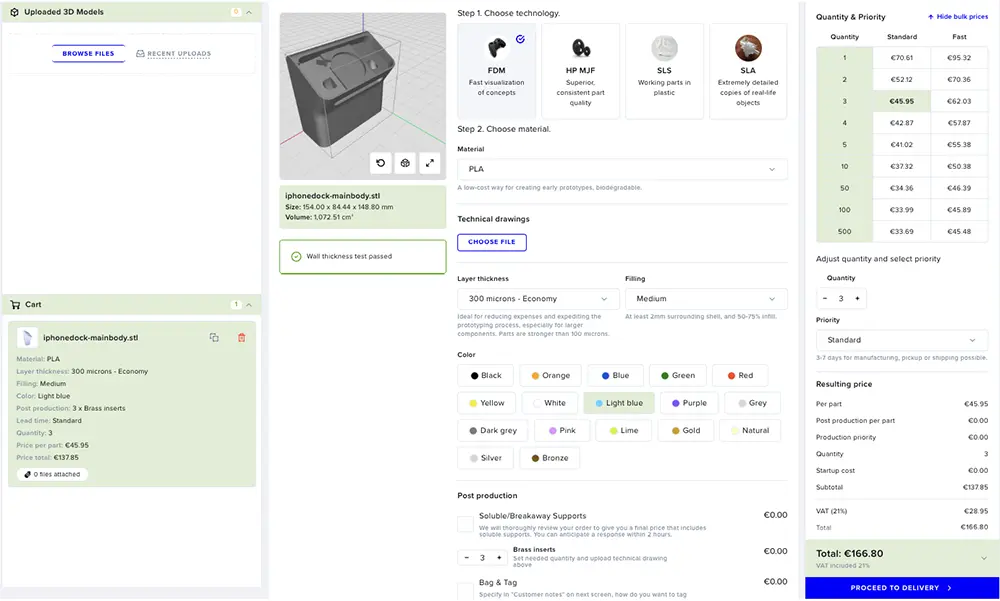Screen dimensions: 1000x601
Task: Select HP MJF technology card
Action: [580, 71]
